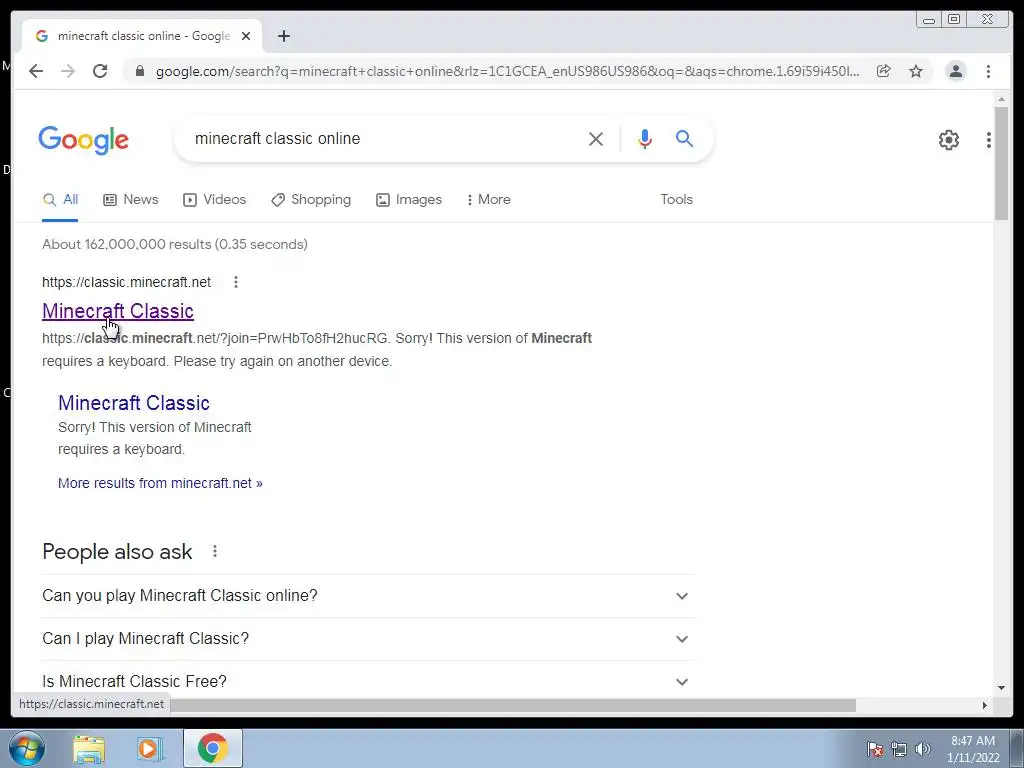This screenshot has width=1024, height=768.
Task: Open More results from minecraft.net
Action: point(160,483)
